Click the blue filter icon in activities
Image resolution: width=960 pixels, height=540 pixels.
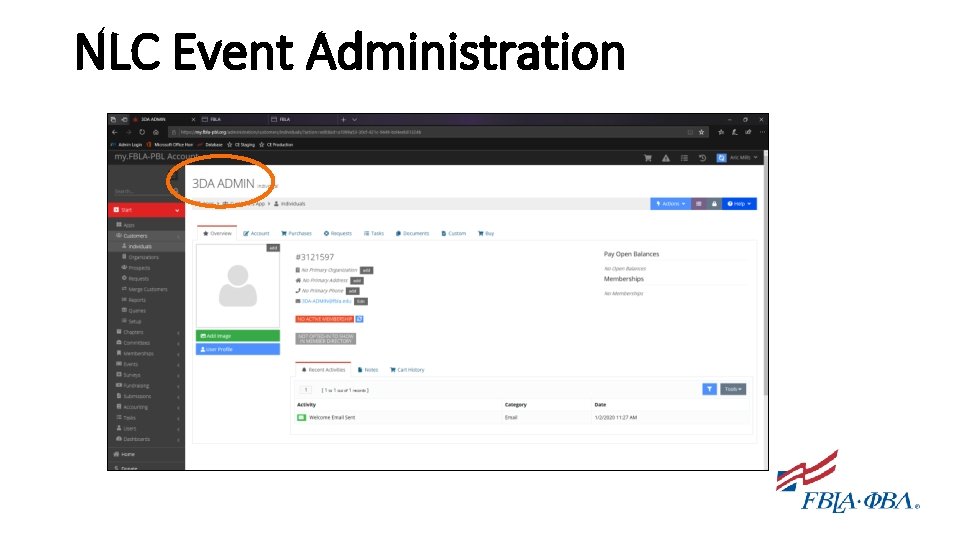pyautogui.click(x=709, y=389)
